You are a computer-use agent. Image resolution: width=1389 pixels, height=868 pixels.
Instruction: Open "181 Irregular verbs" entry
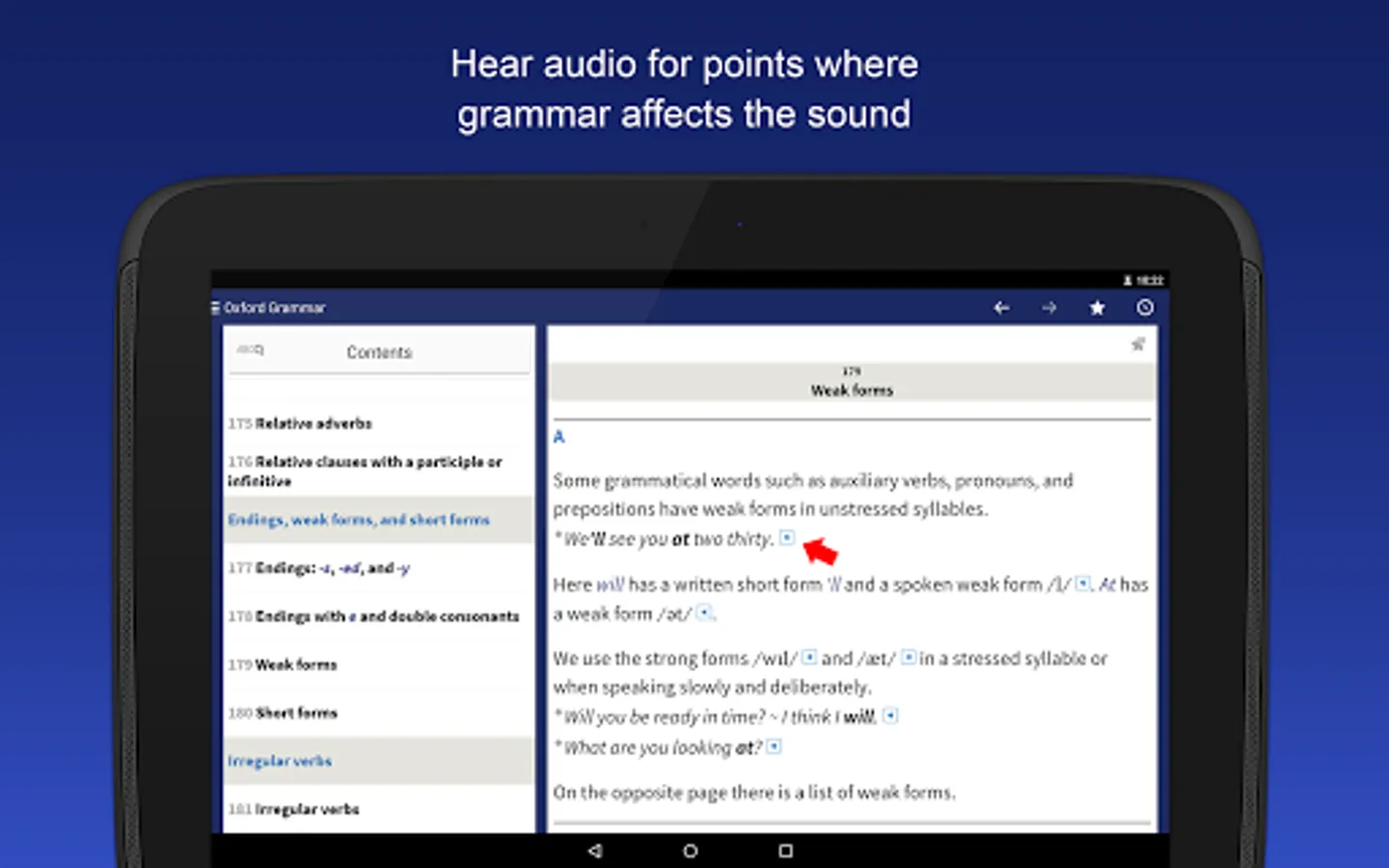coord(378,809)
